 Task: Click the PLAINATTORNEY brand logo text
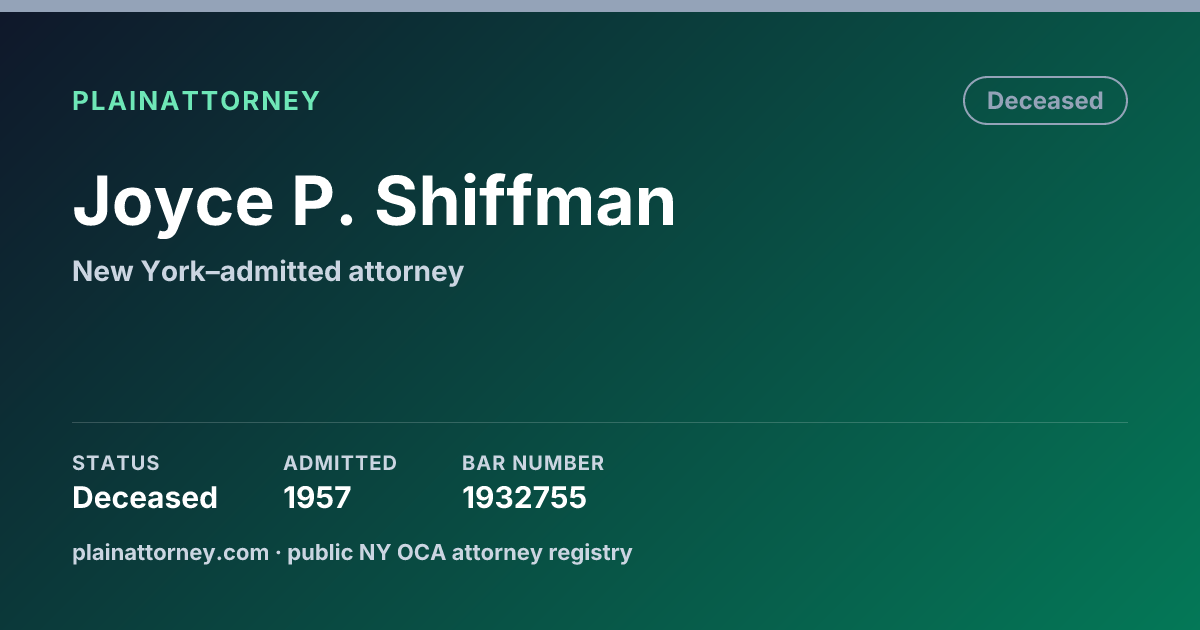(196, 101)
